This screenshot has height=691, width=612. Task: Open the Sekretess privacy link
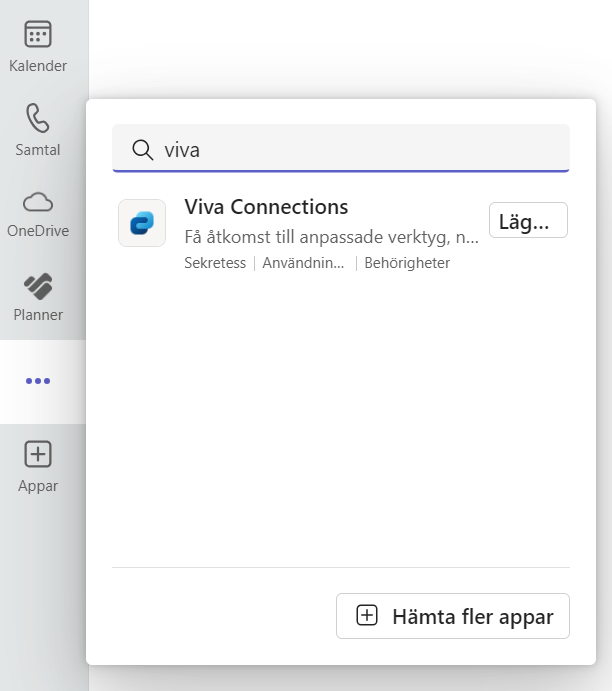(215, 263)
